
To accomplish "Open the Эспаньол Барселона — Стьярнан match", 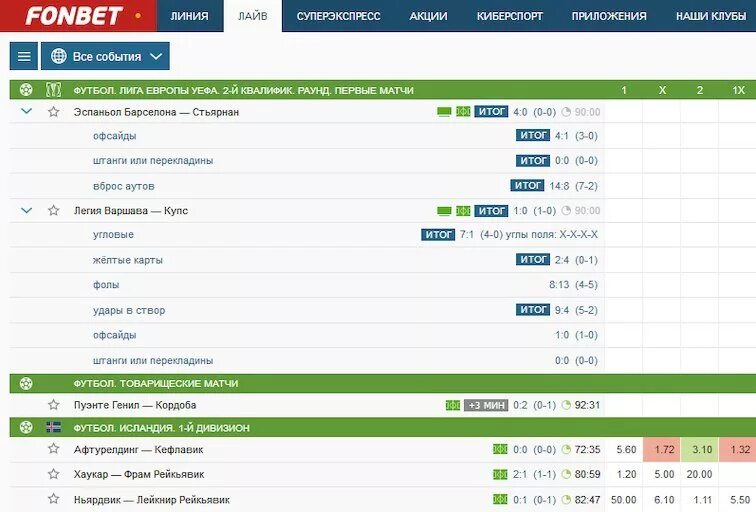I will pyautogui.click(x=156, y=112).
